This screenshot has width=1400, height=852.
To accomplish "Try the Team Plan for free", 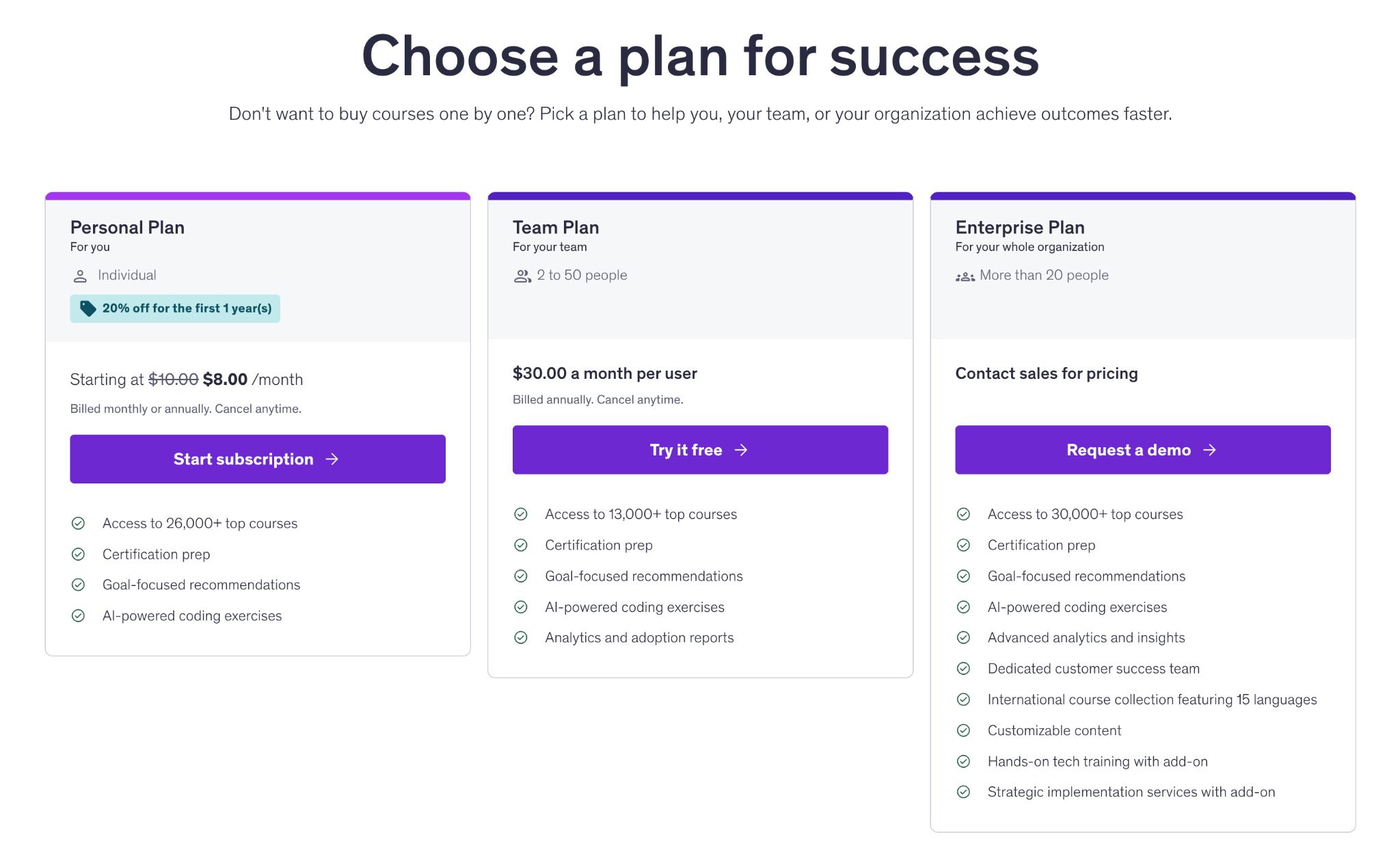I will pos(699,449).
